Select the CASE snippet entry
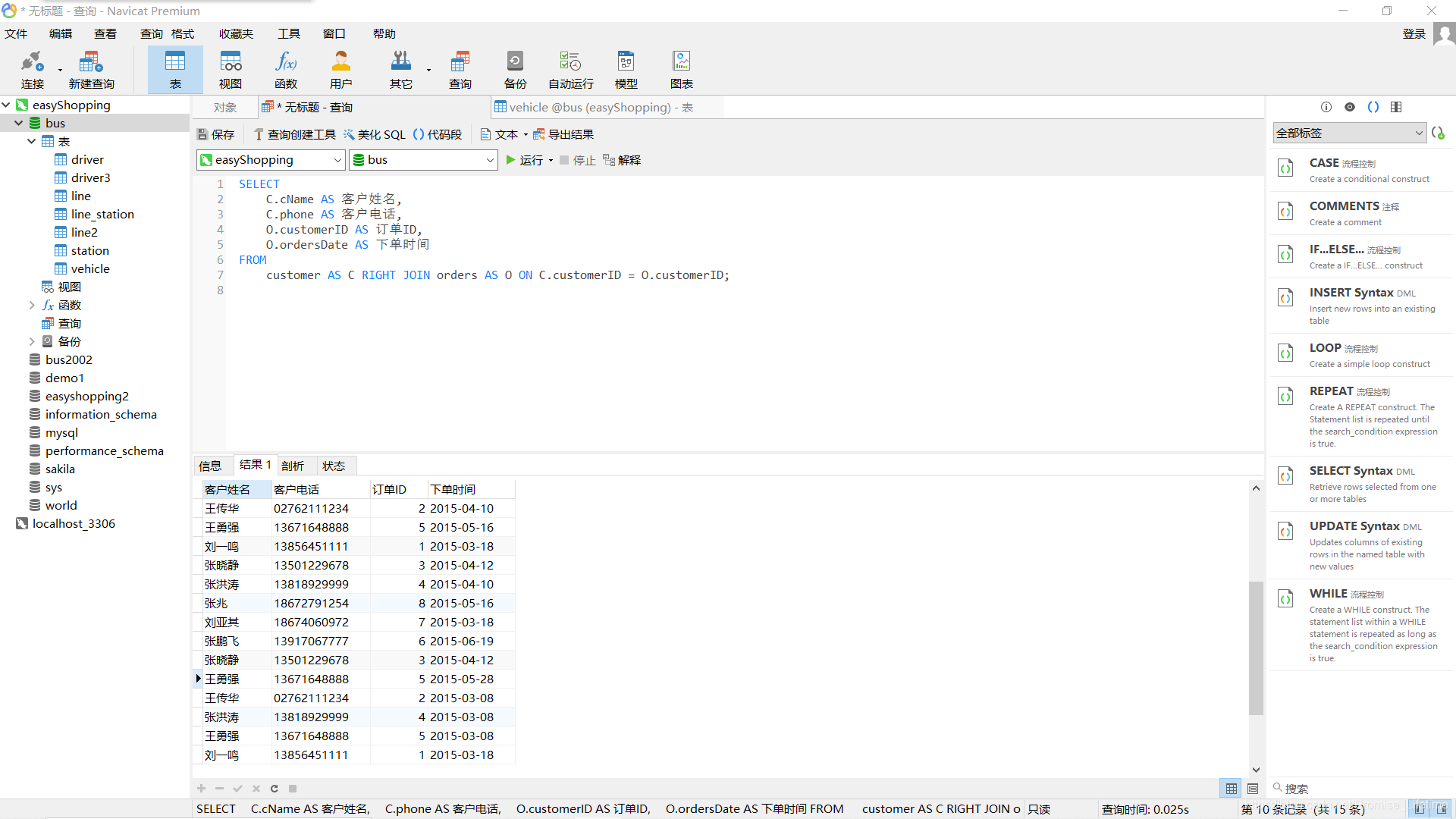The width and height of the screenshot is (1456, 819). coord(1360,170)
